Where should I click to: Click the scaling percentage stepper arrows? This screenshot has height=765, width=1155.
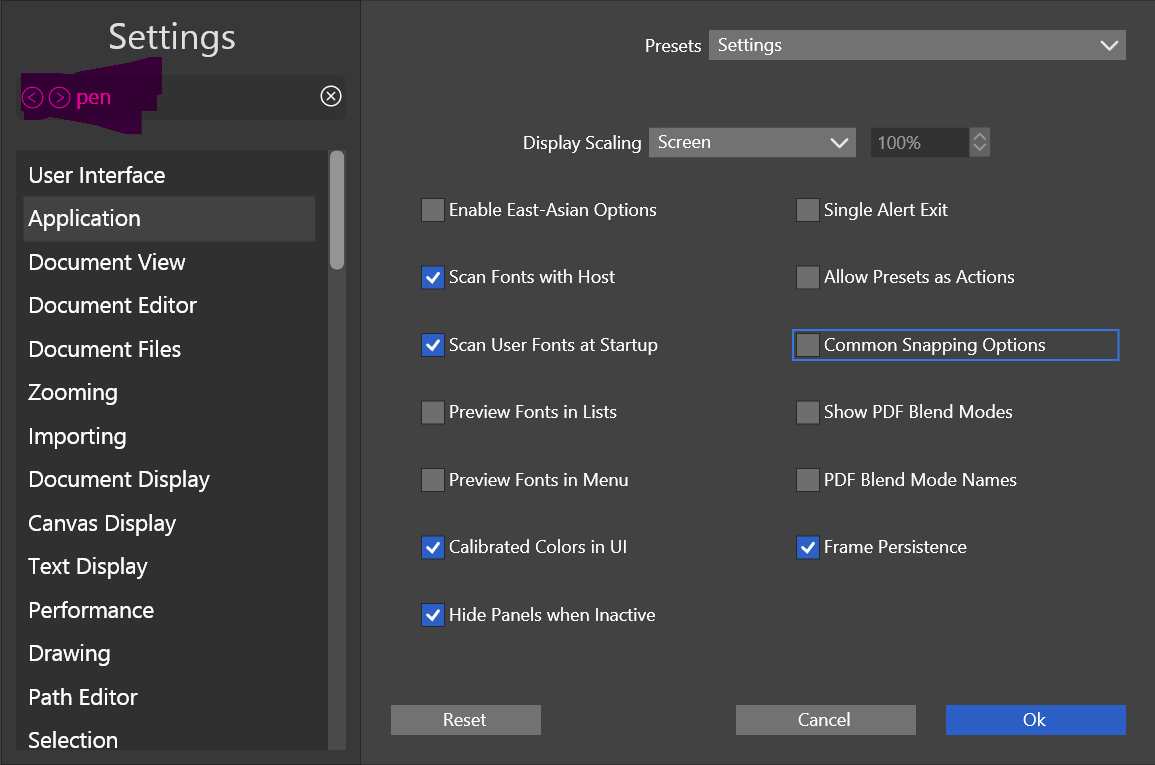pyautogui.click(x=980, y=143)
